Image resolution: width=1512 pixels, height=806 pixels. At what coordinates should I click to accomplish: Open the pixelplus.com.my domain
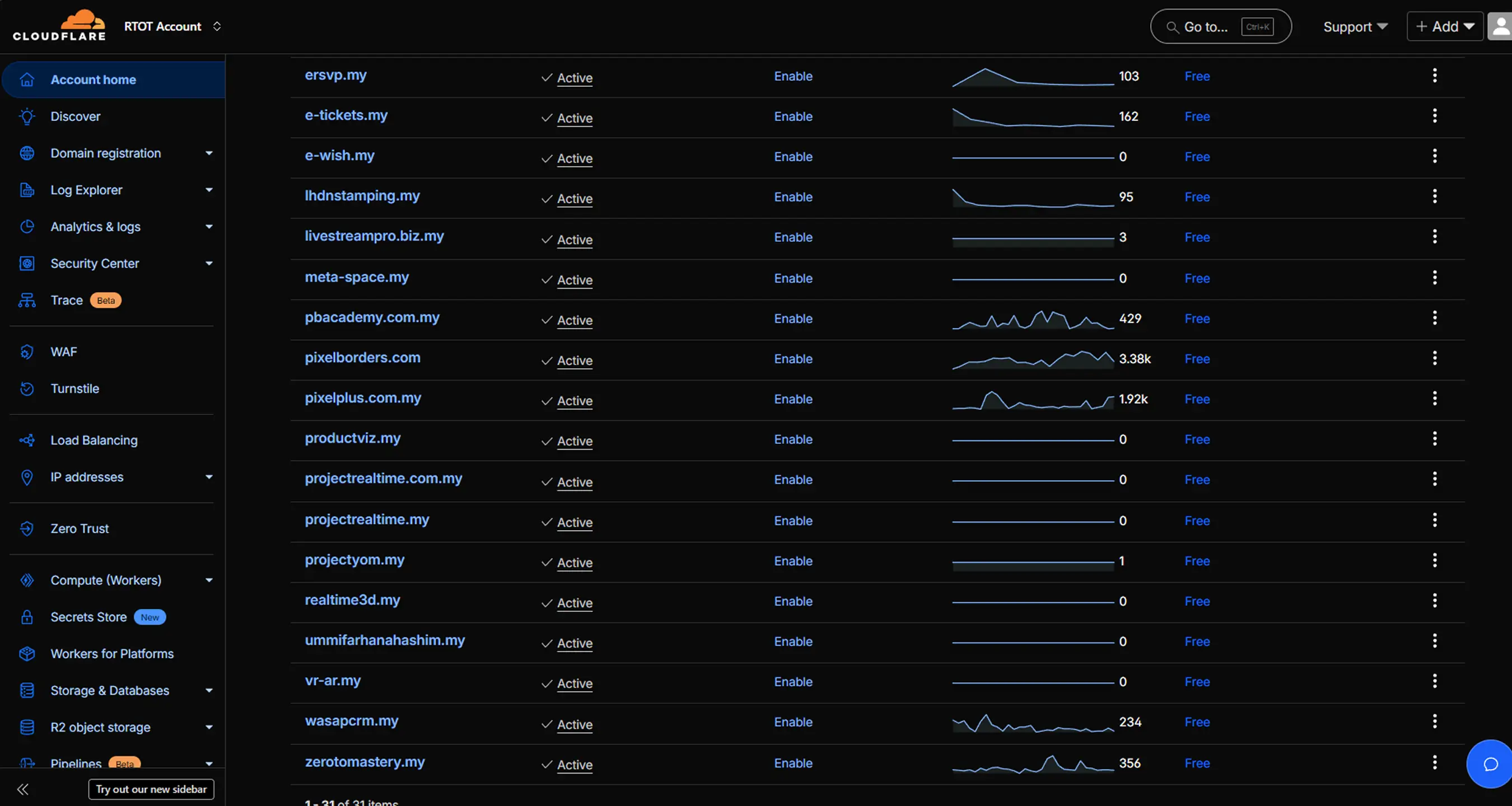click(x=363, y=398)
